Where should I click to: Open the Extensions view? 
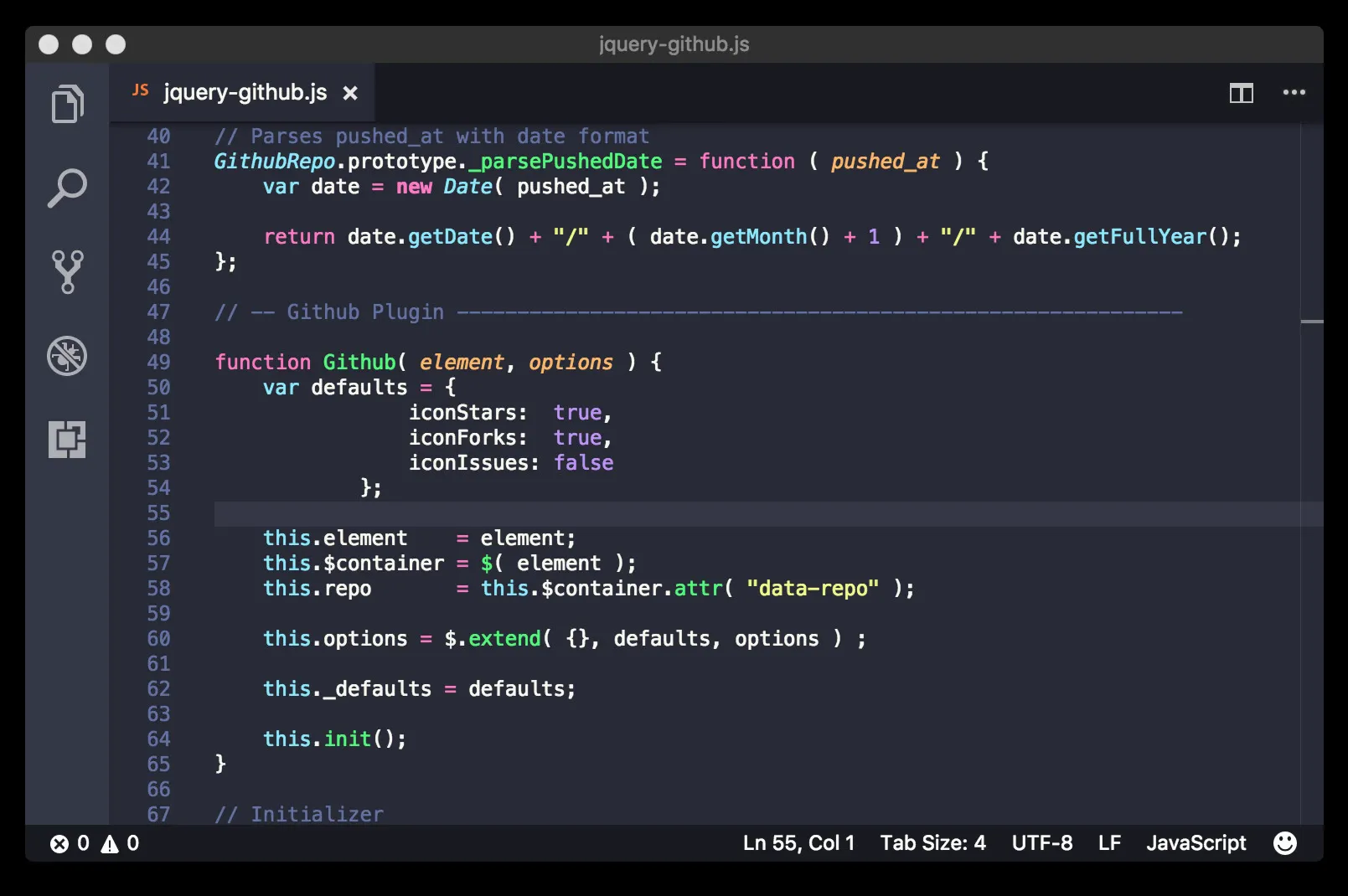[67, 439]
